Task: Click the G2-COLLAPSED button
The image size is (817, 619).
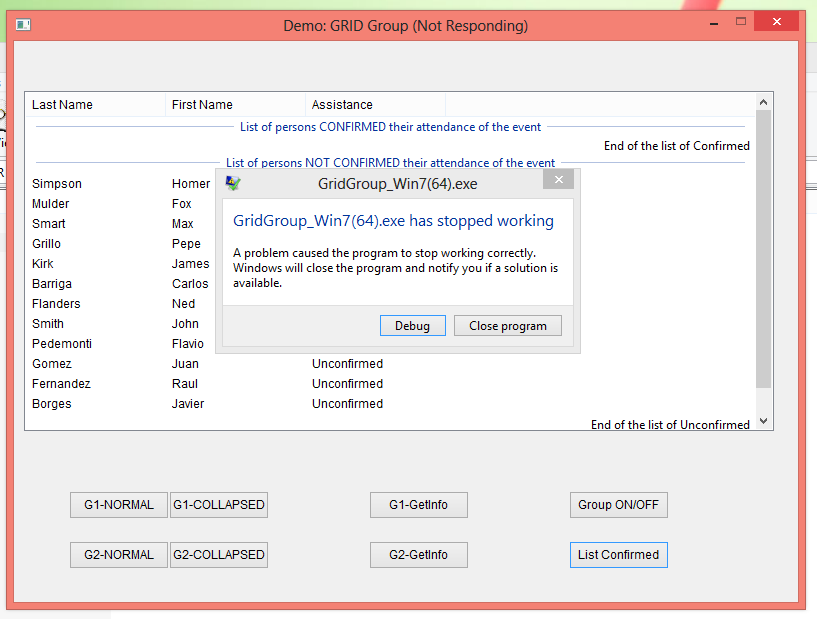Action: pyautogui.click(x=219, y=555)
